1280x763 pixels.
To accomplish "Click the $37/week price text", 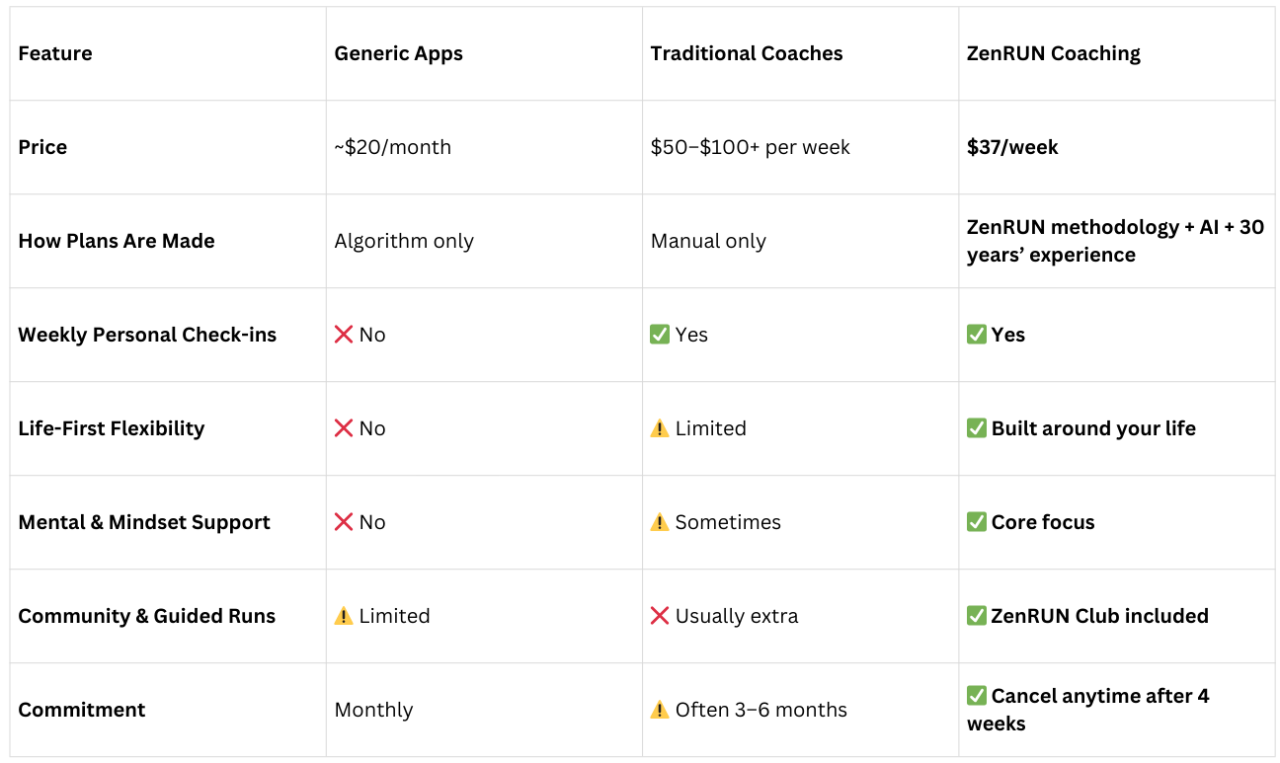I will tap(1012, 147).
